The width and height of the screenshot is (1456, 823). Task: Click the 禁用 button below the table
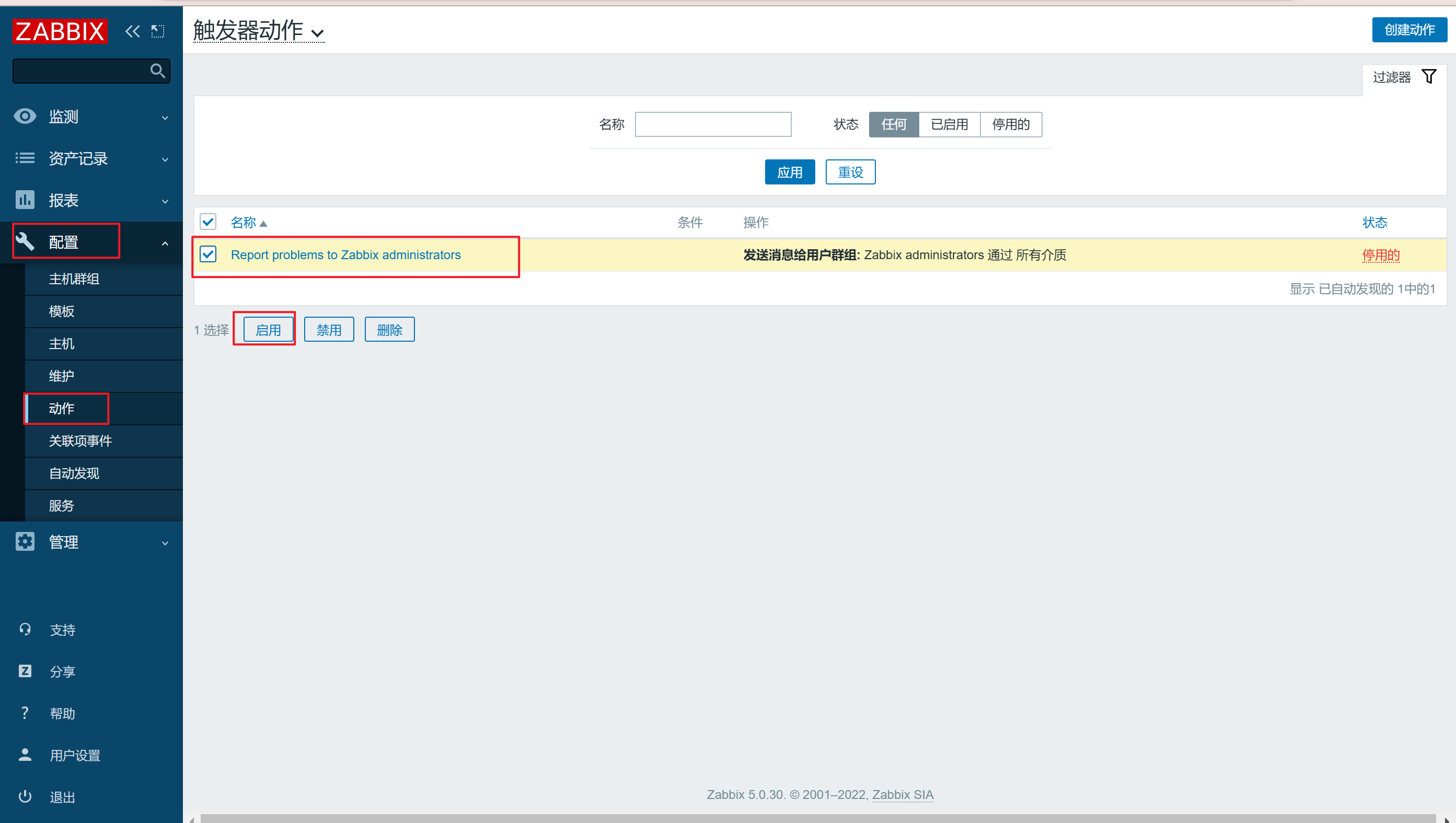click(x=329, y=330)
